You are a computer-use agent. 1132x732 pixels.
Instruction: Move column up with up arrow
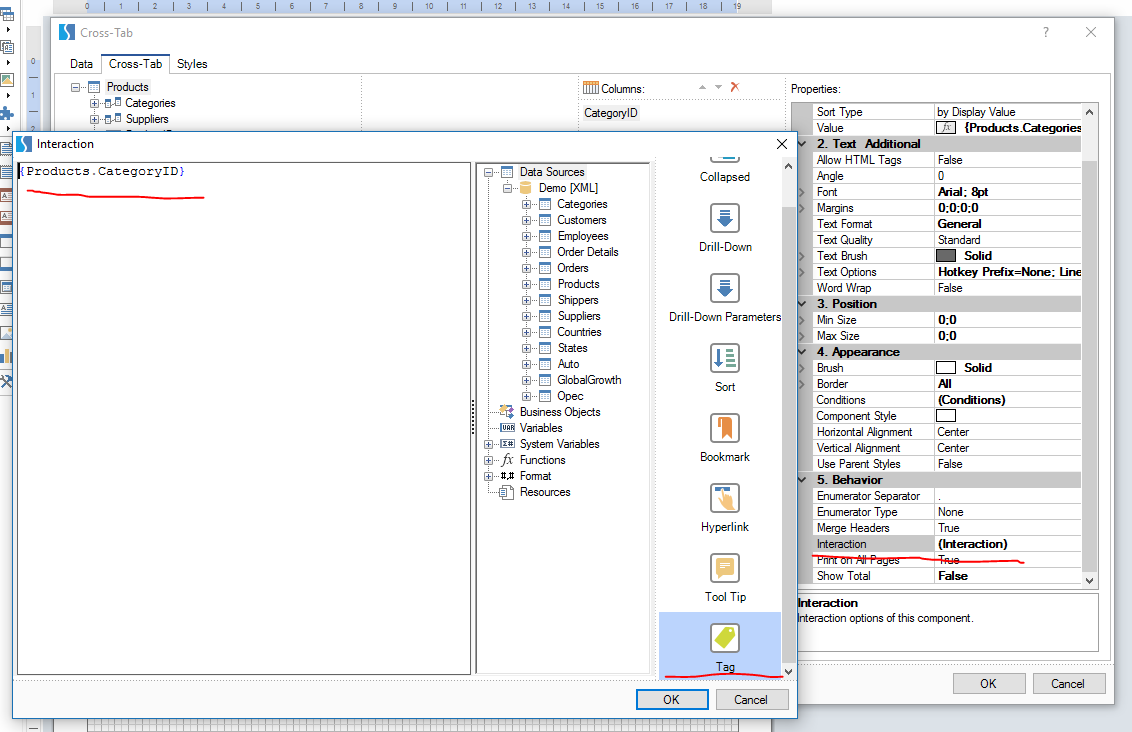click(702, 87)
